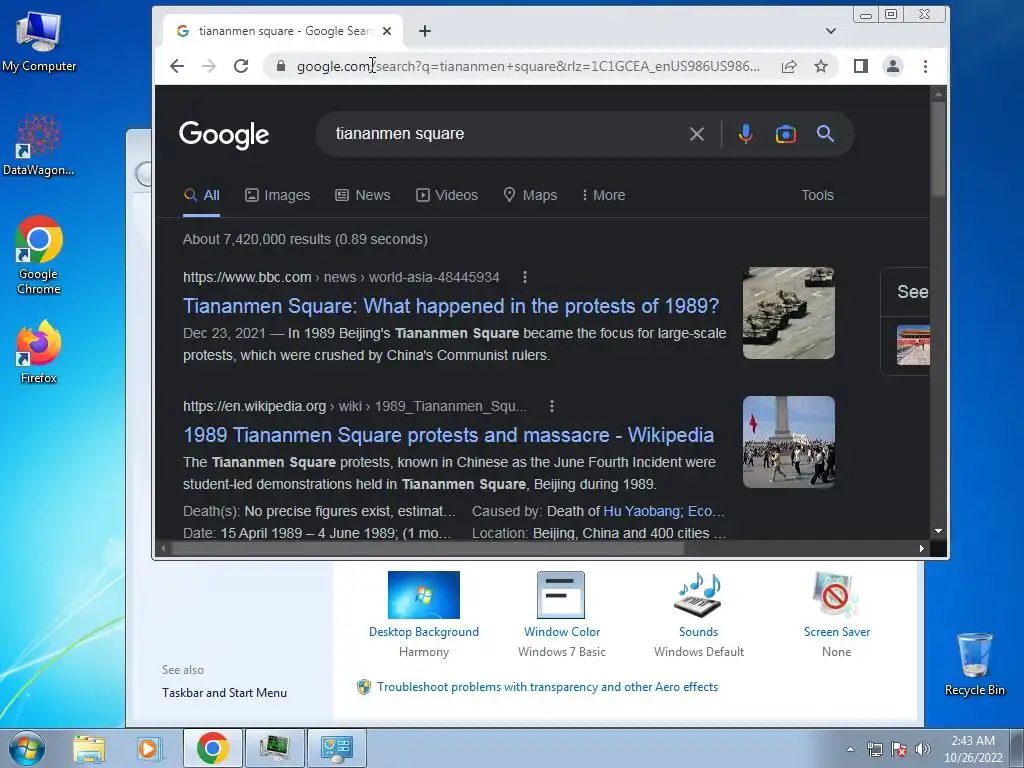Click the Chrome taskbar button
Screen dimensions: 1024x768
pos(212,748)
